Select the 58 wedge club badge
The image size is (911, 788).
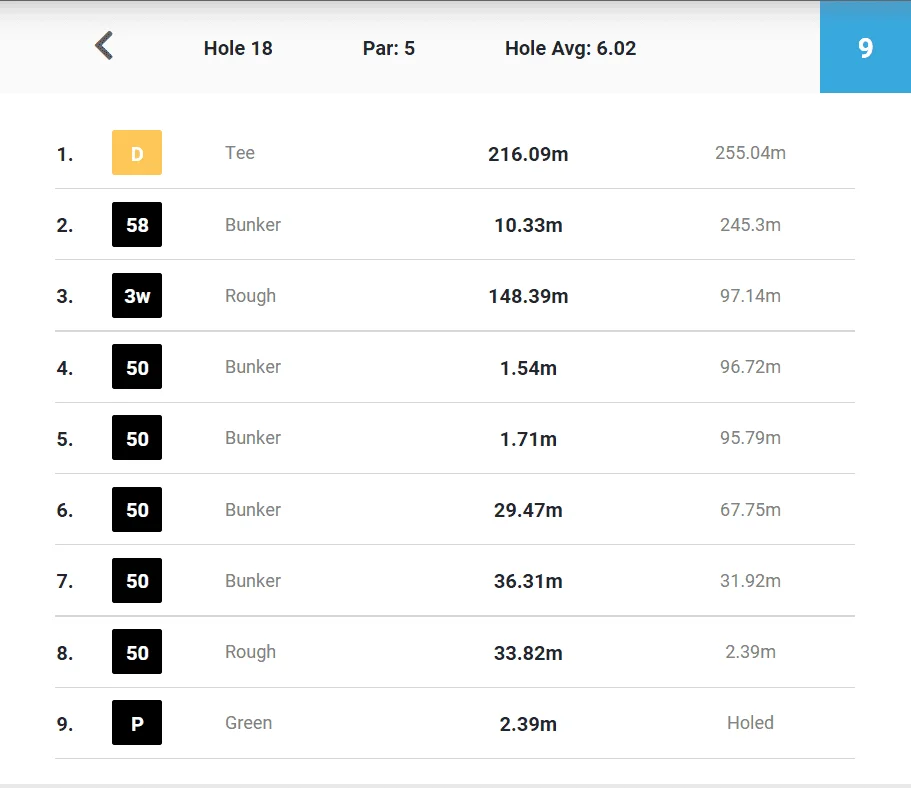click(137, 224)
